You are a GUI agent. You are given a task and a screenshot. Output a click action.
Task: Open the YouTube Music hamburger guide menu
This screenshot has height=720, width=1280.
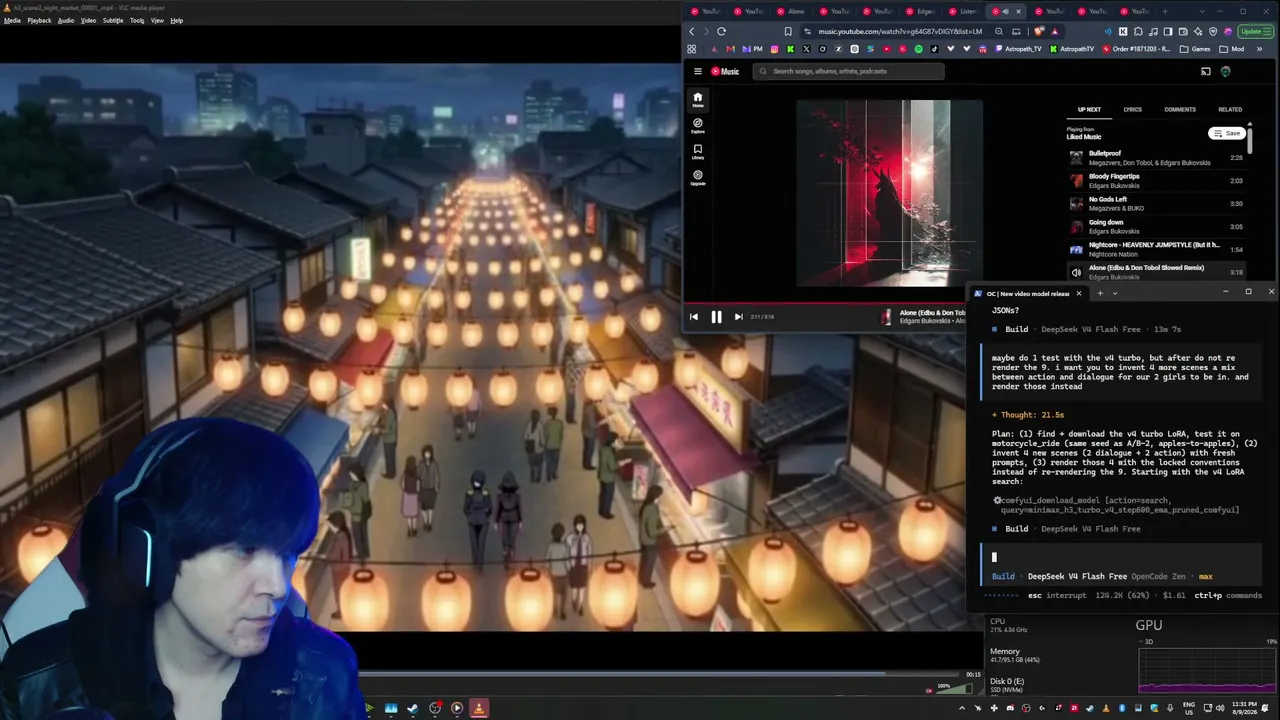click(x=698, y=71)
